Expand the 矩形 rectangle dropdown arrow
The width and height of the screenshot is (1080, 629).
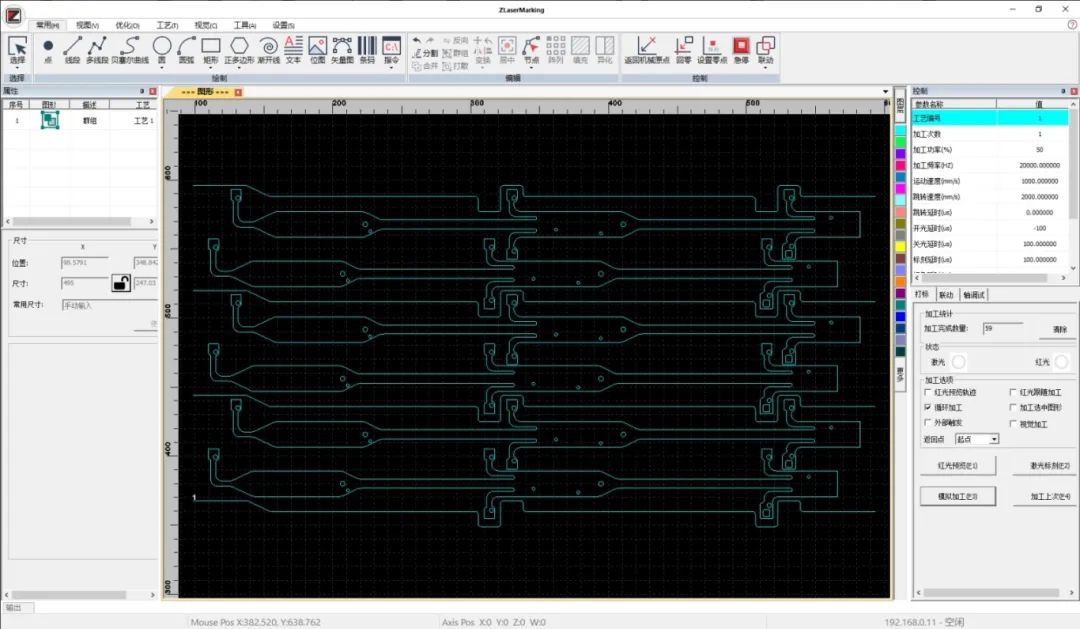(211, 68)
